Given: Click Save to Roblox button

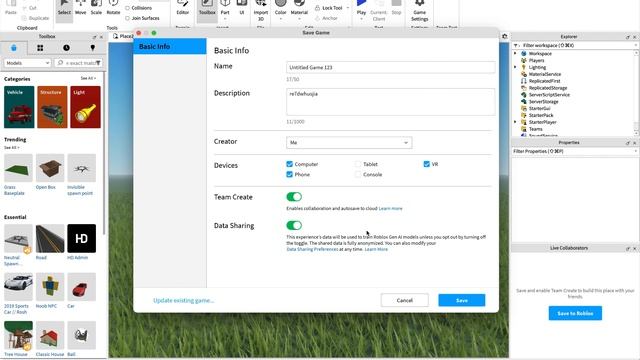Looking at the screenshot, I should pos(575,313).
